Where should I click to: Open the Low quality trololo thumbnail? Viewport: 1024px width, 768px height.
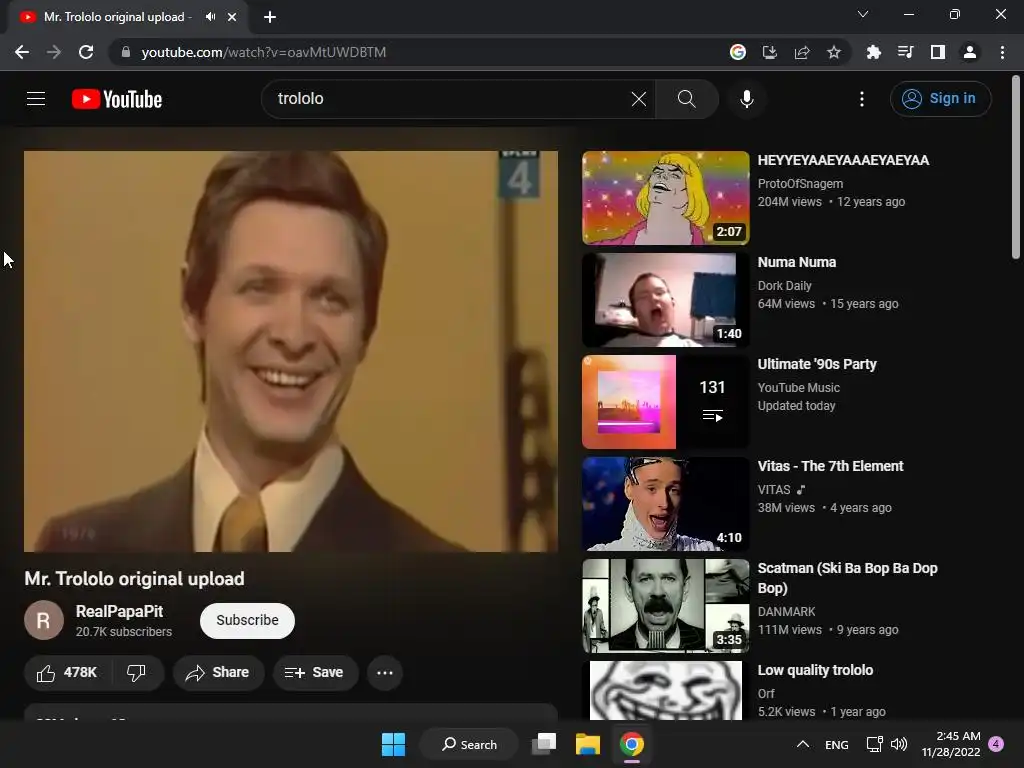[665, 690]
